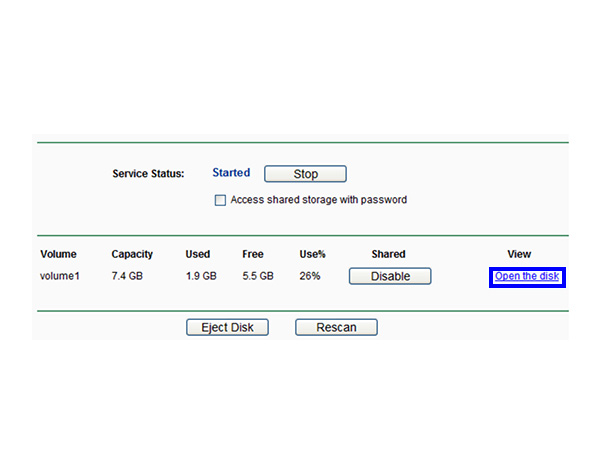Click the Shared column header
This screenshot has height=450, width=600.
tap(388, 254)
